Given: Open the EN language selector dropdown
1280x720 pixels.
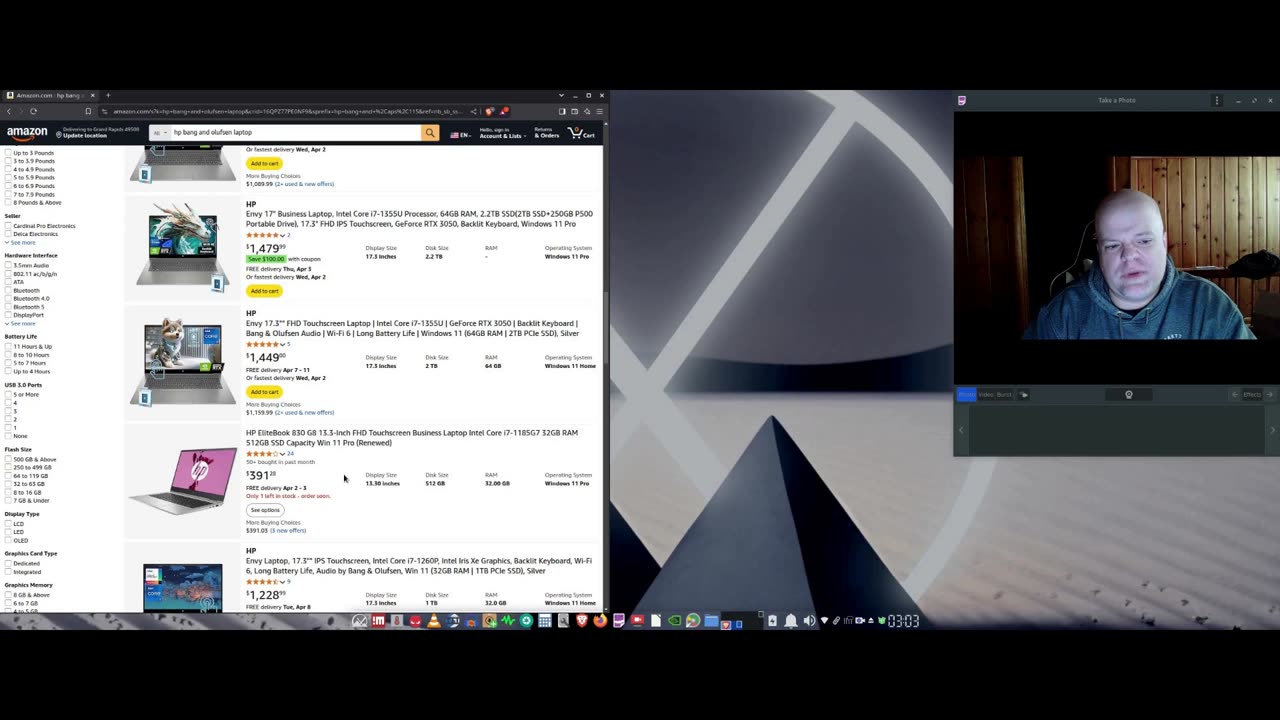Looking at the screenshot, I should coord(461,134).
